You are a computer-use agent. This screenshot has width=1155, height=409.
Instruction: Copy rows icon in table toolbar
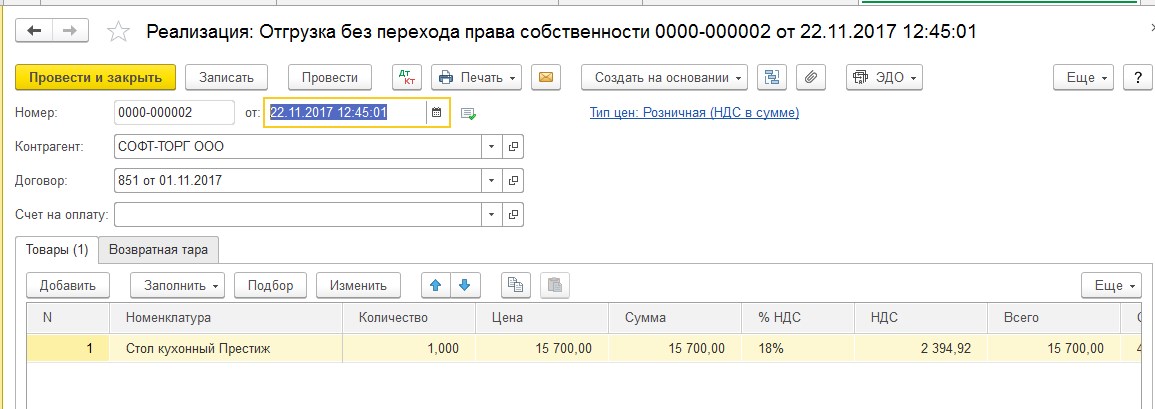tap(516, 285)
